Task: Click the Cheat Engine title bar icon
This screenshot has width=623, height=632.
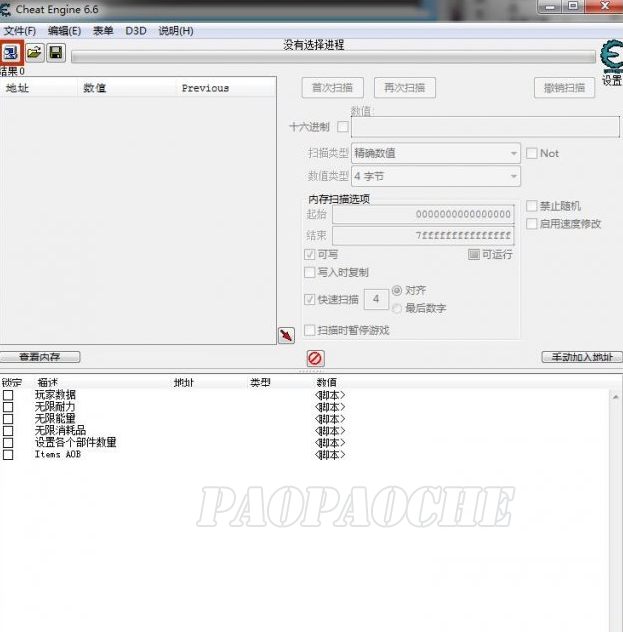Action: pyautogui.click(x=5, y=9)
